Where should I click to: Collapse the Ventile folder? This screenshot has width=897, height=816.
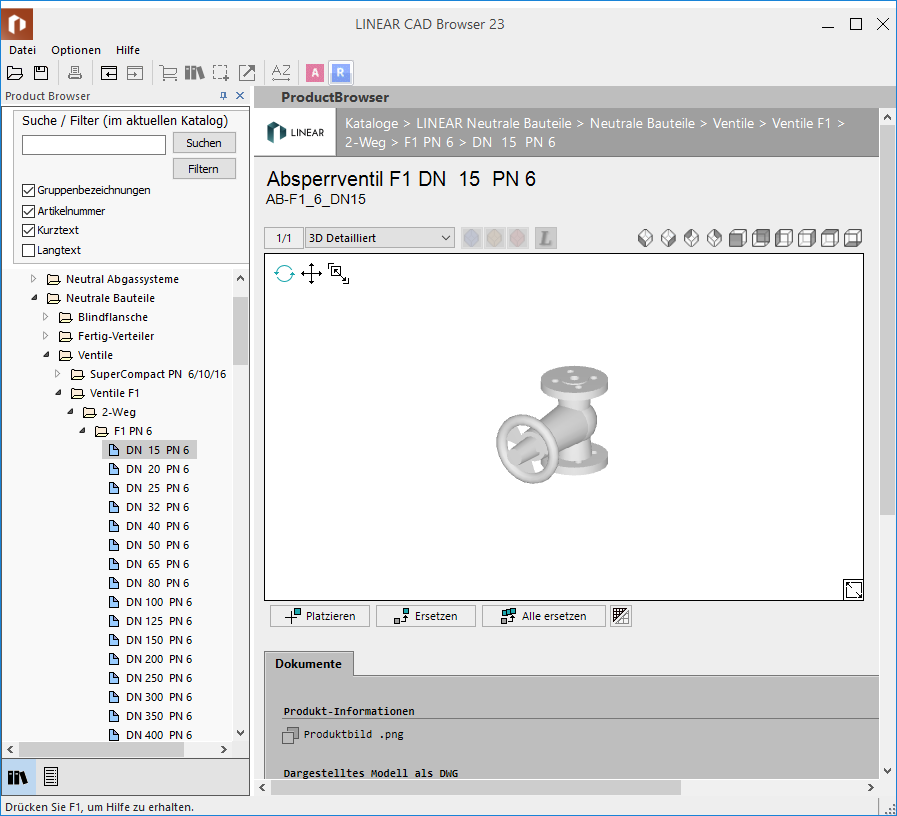tap(46, 355)
